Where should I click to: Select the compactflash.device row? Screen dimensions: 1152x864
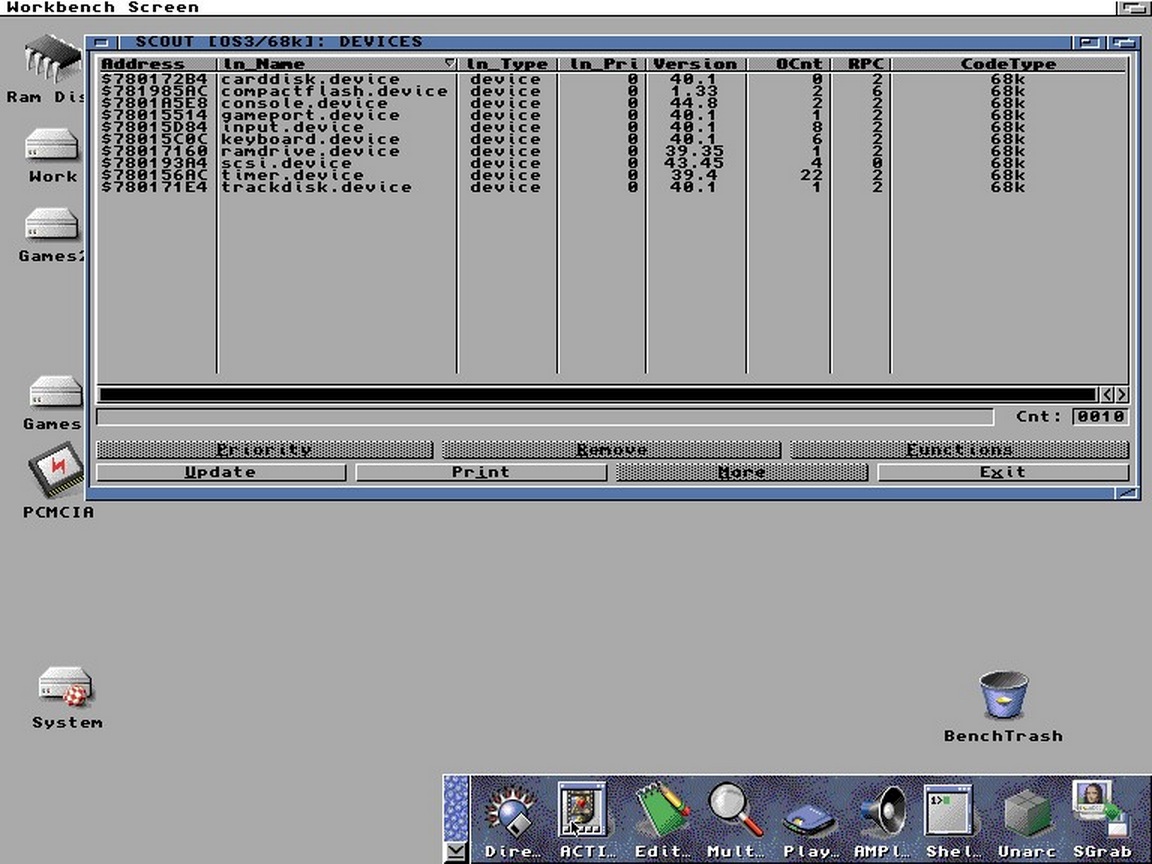611,91
